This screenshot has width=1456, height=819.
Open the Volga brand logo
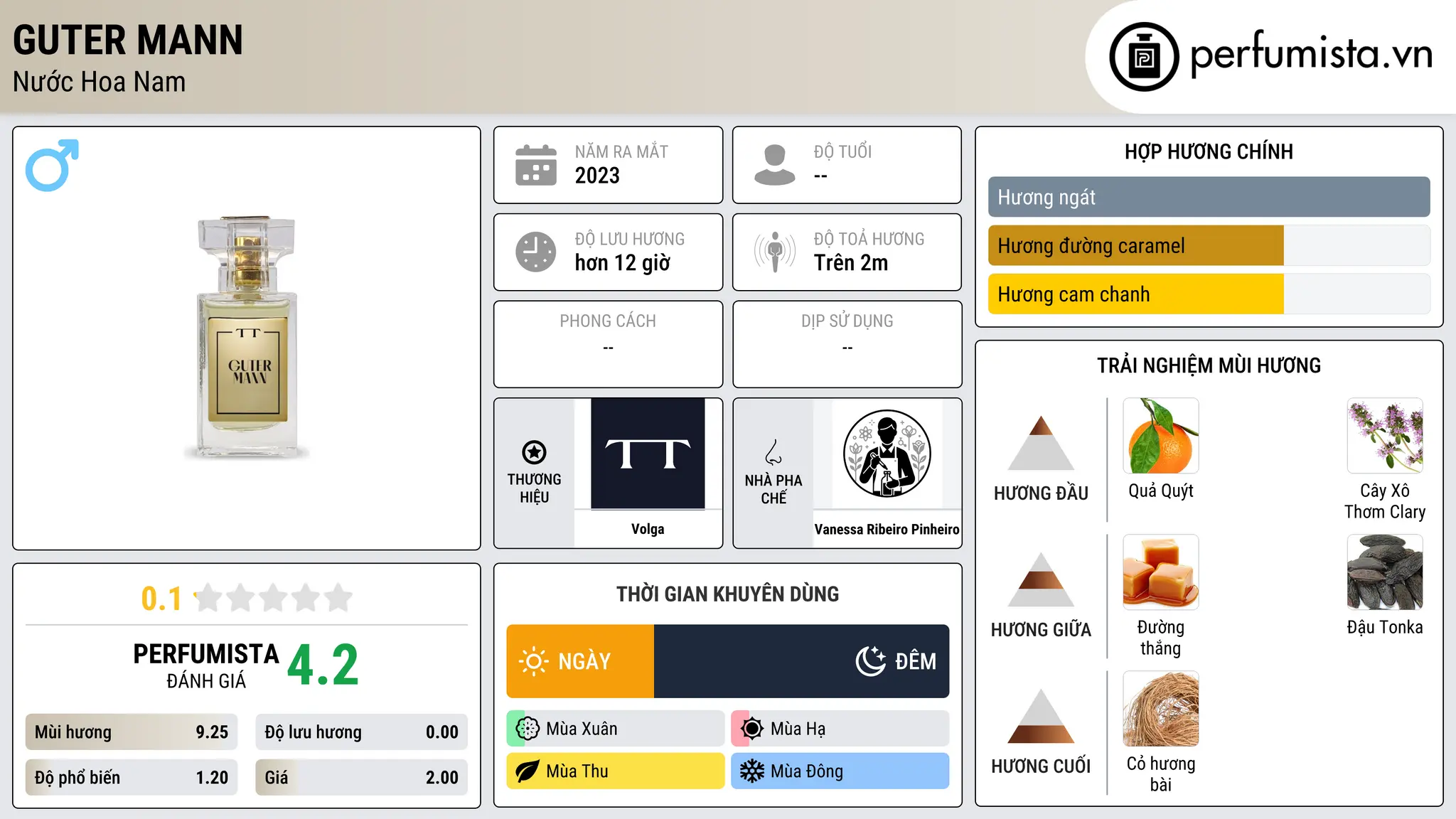pos(648,454)
